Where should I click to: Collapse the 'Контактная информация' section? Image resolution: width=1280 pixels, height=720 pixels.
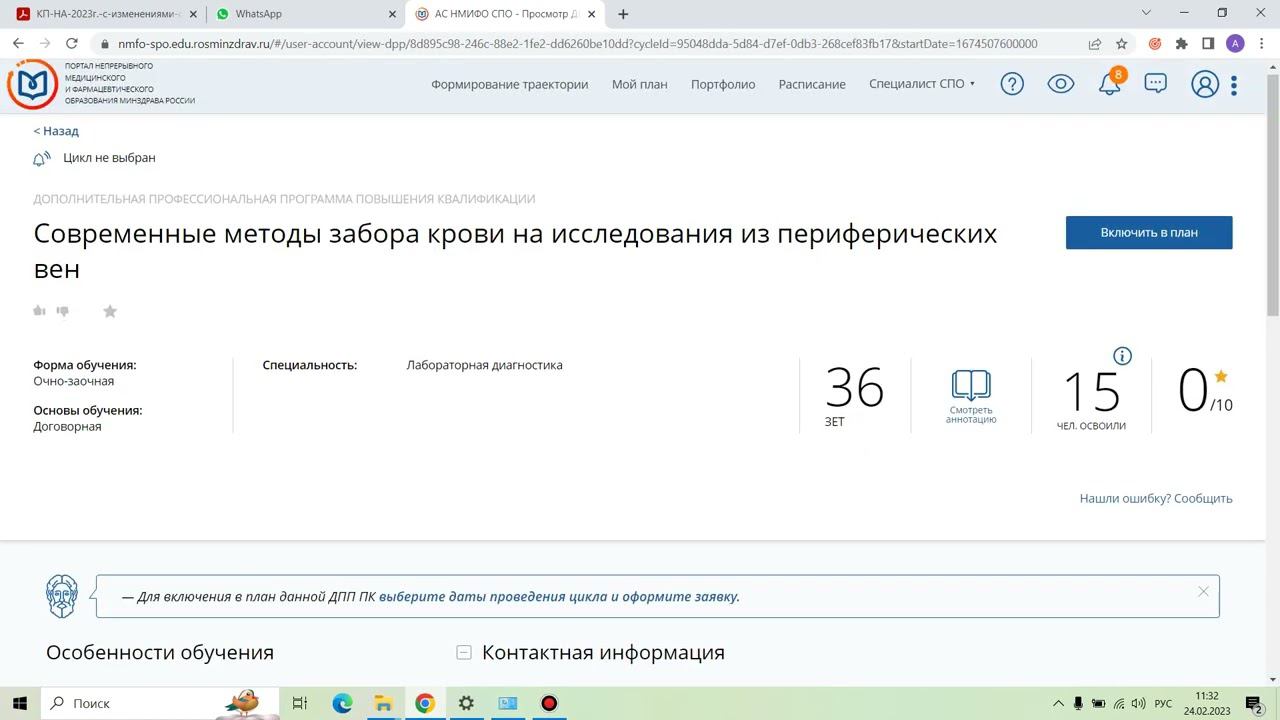464,652
